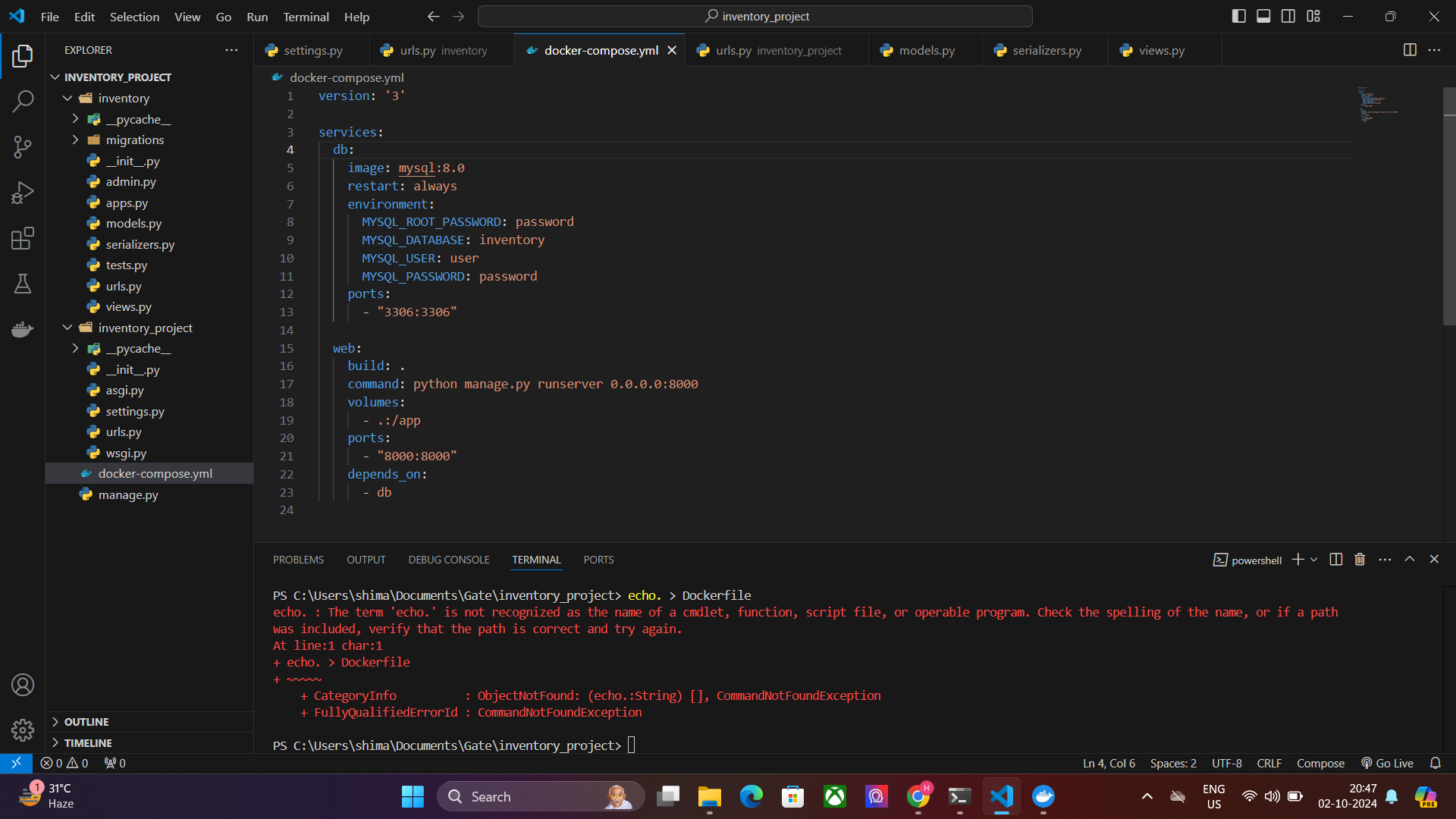The height and width of the screenshot is (819, 1456).
Task: Expand the OUTLINE section
Action: tap(86, 722)
